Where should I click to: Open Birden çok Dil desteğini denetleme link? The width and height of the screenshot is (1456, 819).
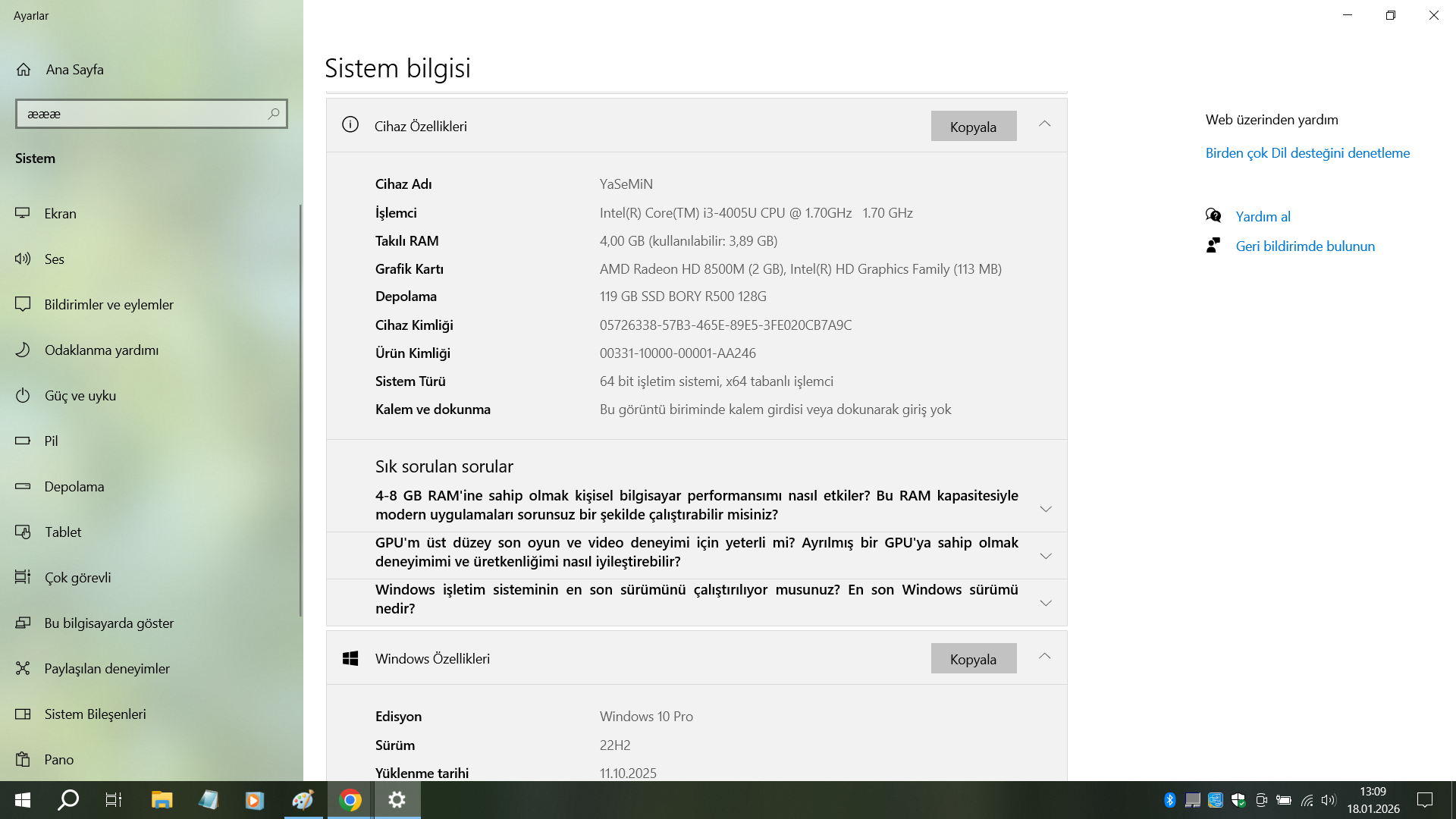click(1307, 153)
